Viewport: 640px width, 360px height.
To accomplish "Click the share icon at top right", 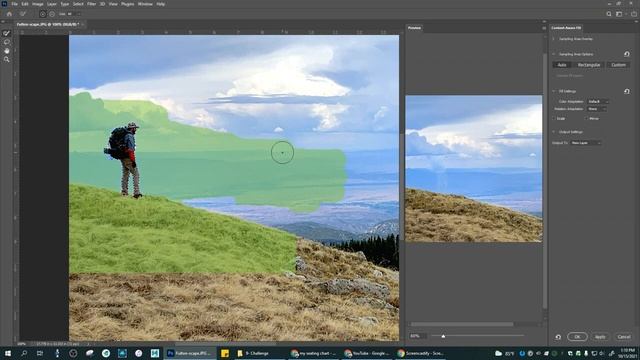I will (x=634, y=14).
